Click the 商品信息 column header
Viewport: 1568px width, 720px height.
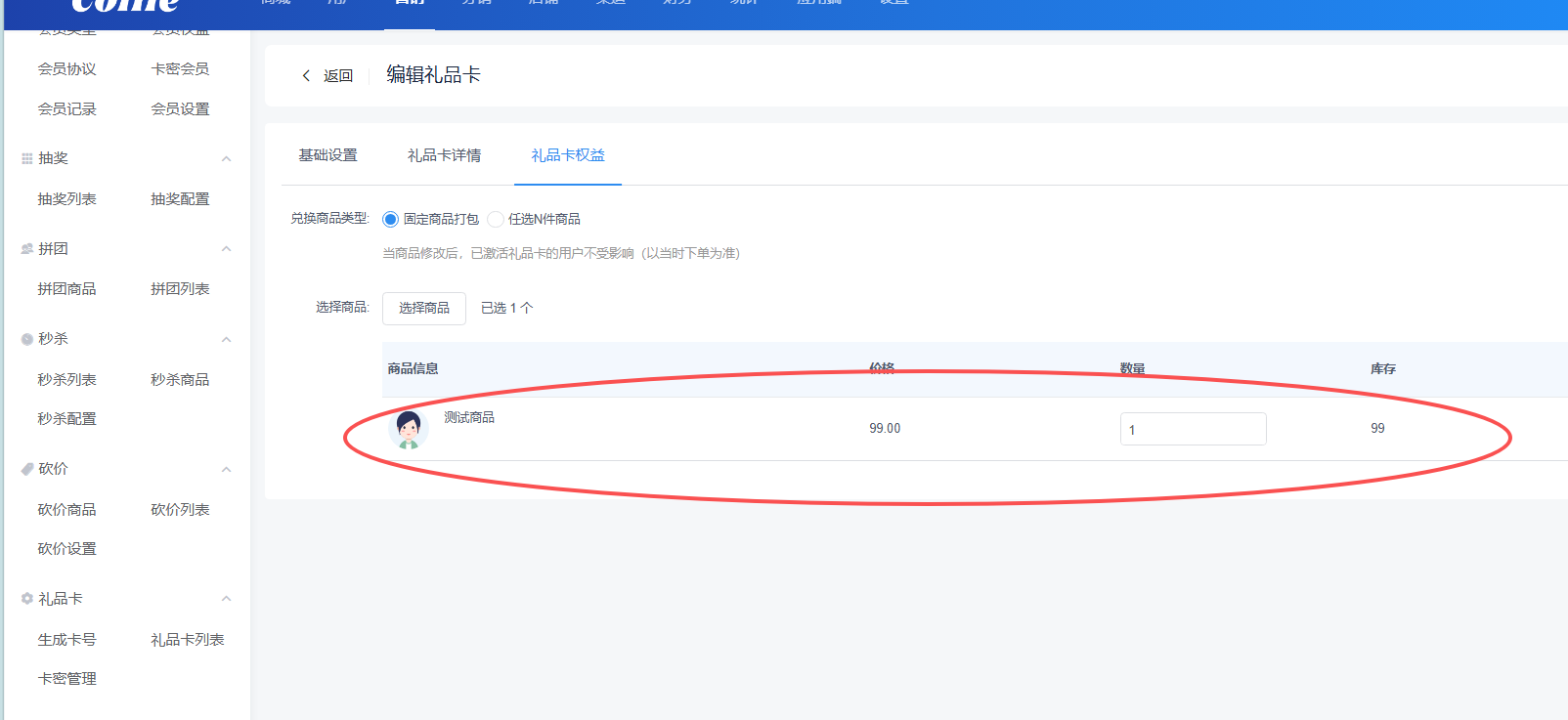413,368
